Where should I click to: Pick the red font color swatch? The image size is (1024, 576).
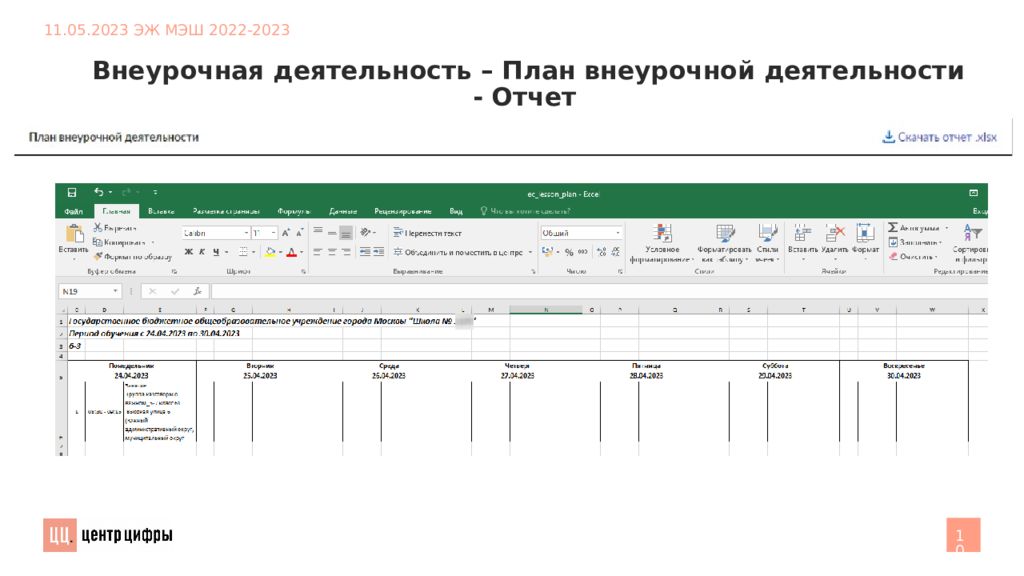click(x=290, y=252)
